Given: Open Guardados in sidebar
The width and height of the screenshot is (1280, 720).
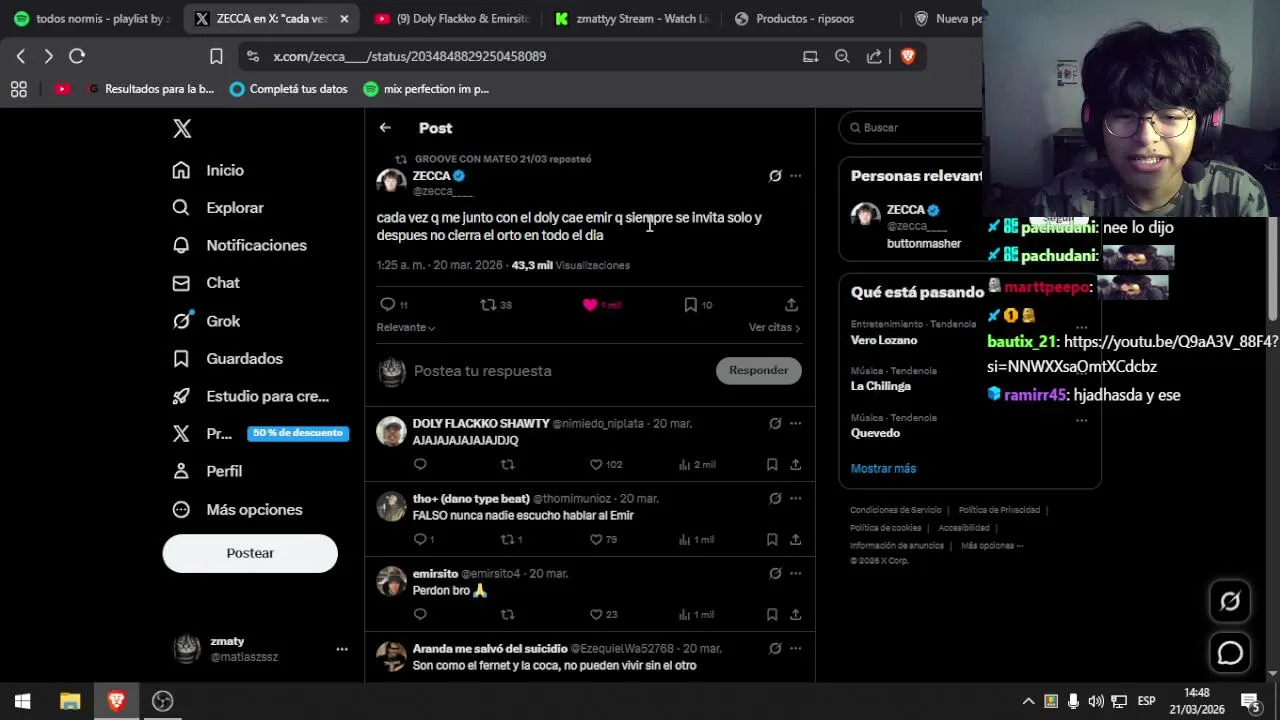Looking at the screenshot, I should pyautogui.click(x=228, y=359).
